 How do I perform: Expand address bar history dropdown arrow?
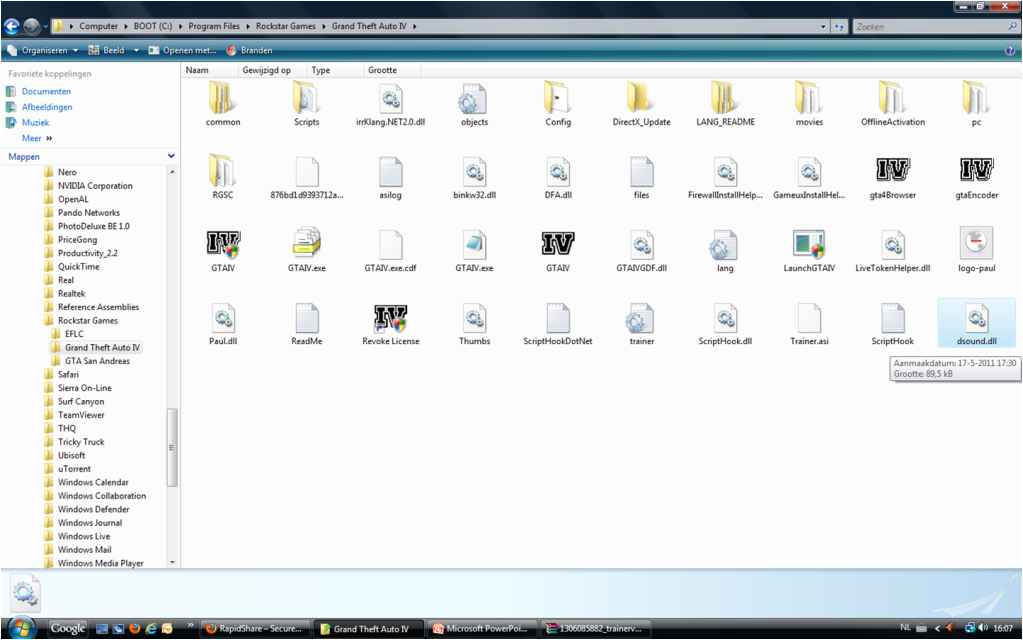[823, 27]
